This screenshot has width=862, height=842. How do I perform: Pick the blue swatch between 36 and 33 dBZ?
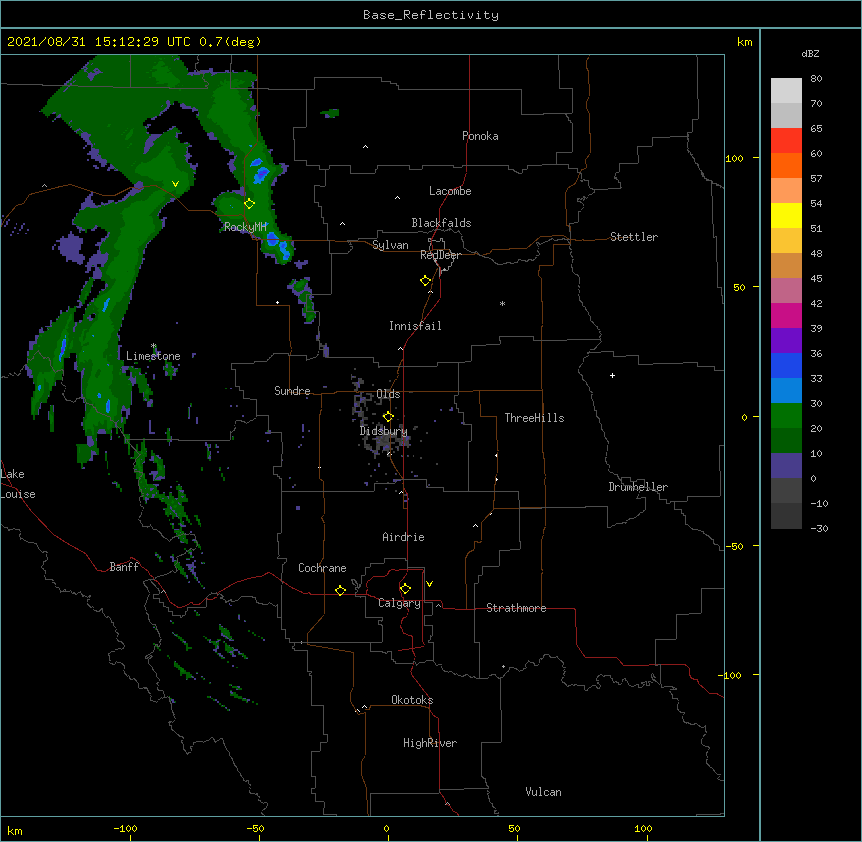click(786, 366)
